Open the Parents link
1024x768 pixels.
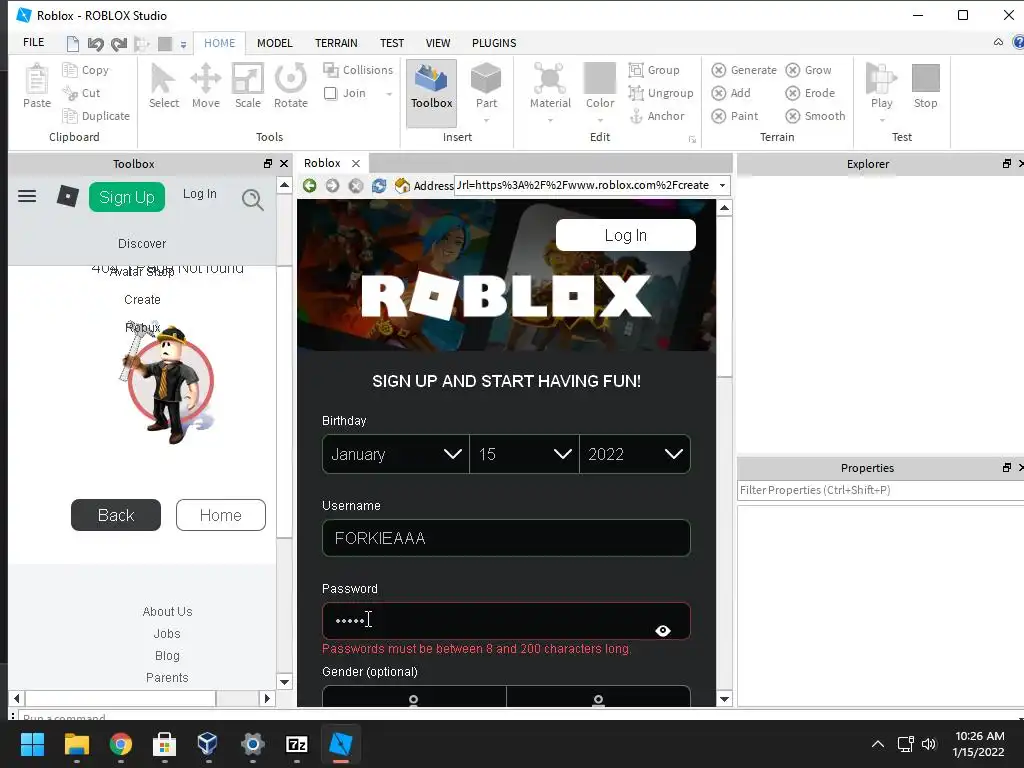[167, 678]
